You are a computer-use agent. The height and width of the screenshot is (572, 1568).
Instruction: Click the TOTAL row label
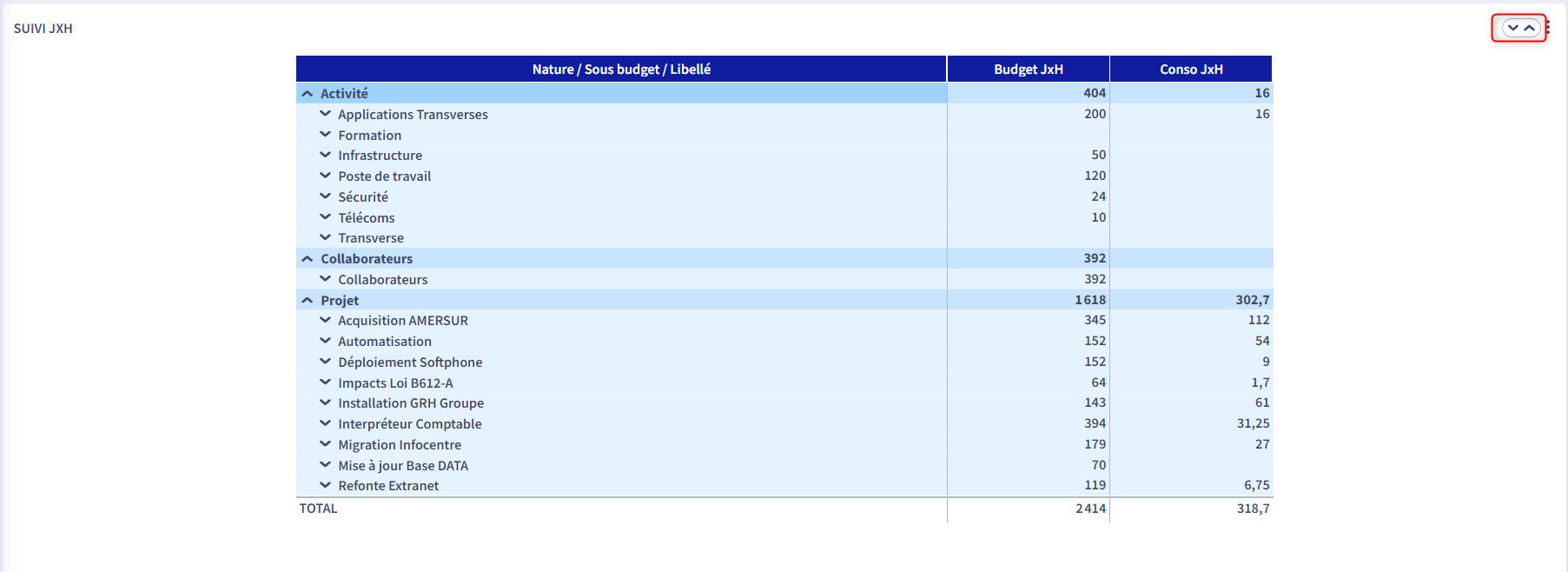[318, 509]
